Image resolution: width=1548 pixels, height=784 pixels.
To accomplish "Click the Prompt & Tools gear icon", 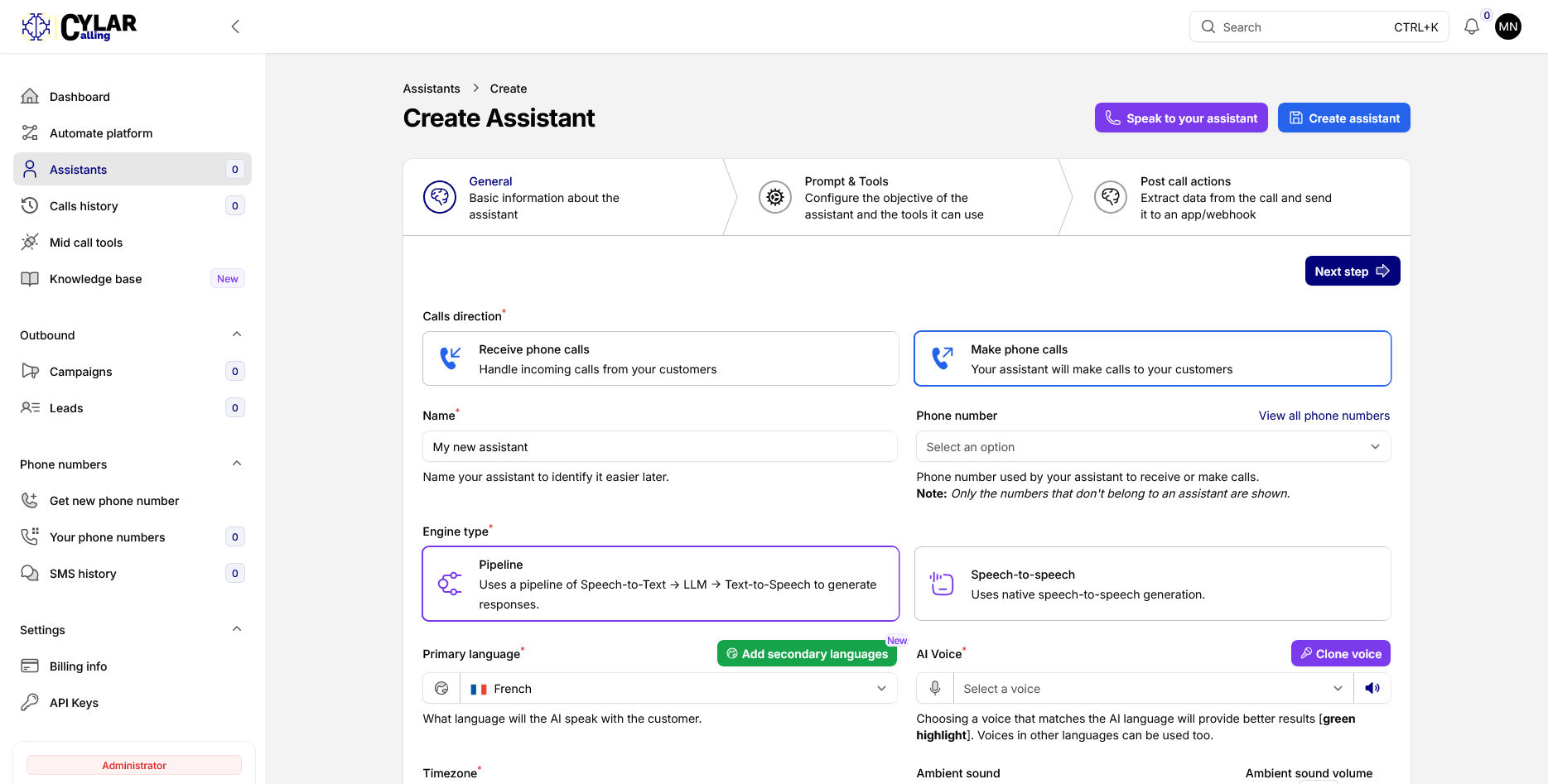I will pyautogui.click(x=775, y=197).
